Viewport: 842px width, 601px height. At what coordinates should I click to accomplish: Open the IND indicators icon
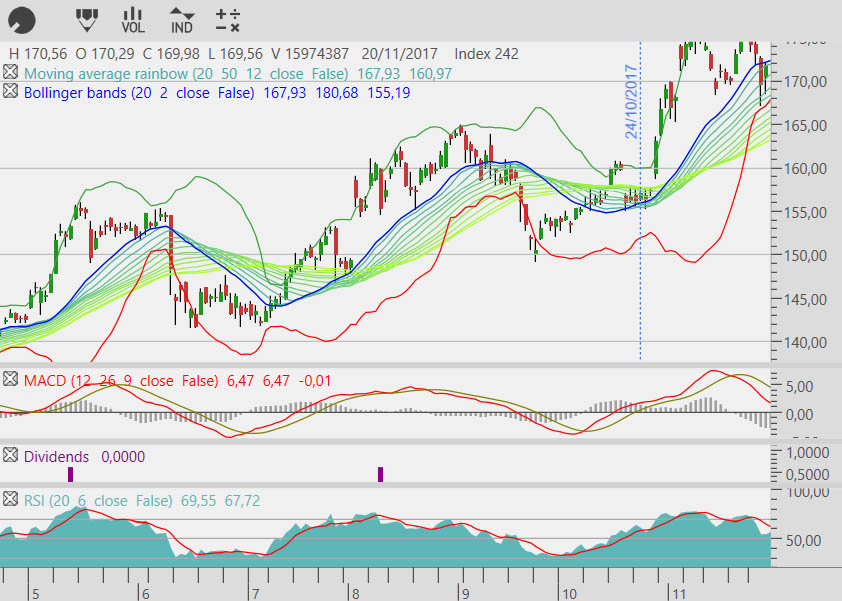(181, 18)
